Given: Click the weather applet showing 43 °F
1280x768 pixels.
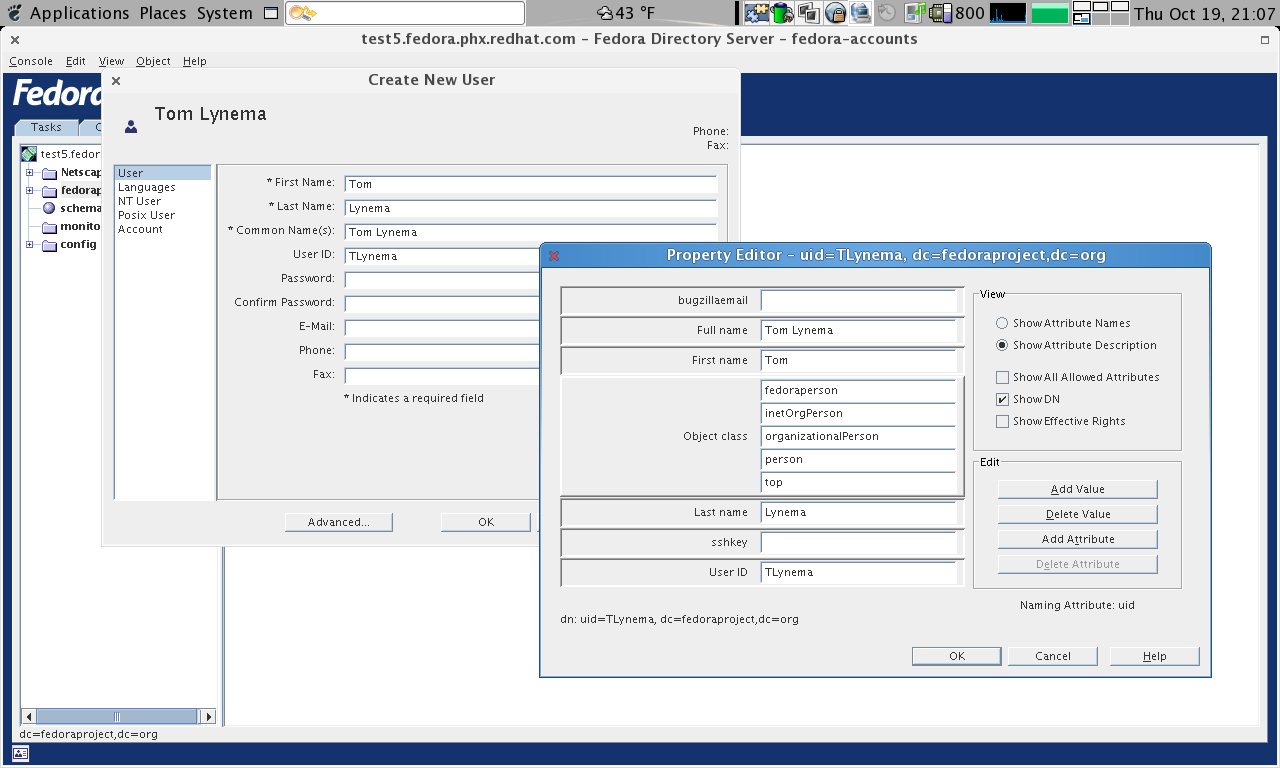Looking at the screenshot, I should [626, 13].
